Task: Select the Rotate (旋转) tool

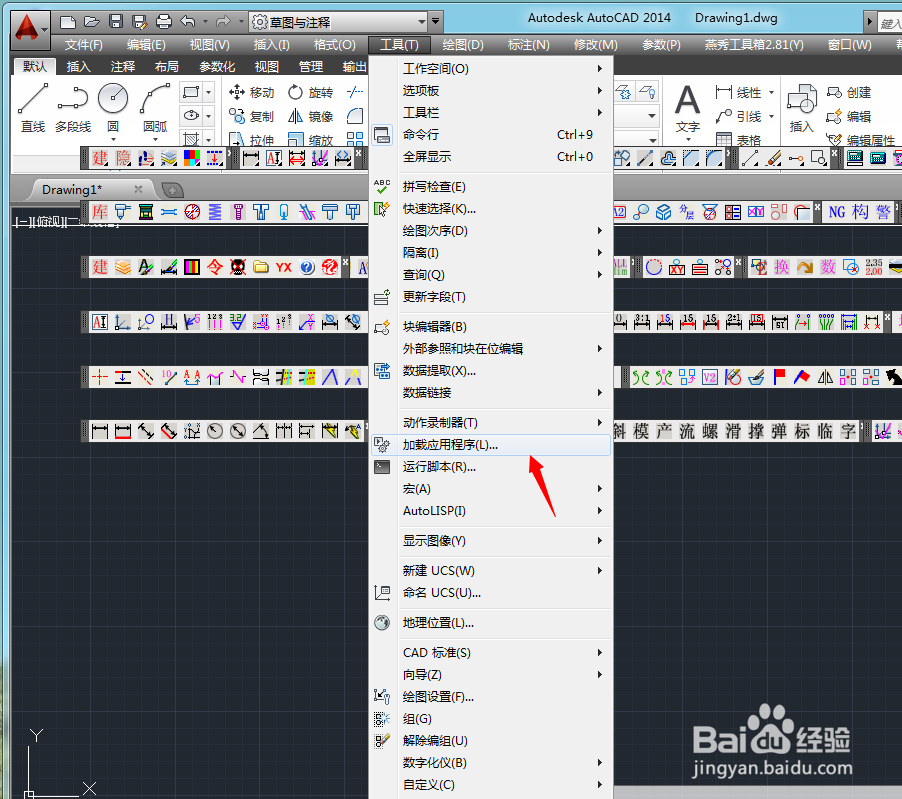Action: pos(310,92)
